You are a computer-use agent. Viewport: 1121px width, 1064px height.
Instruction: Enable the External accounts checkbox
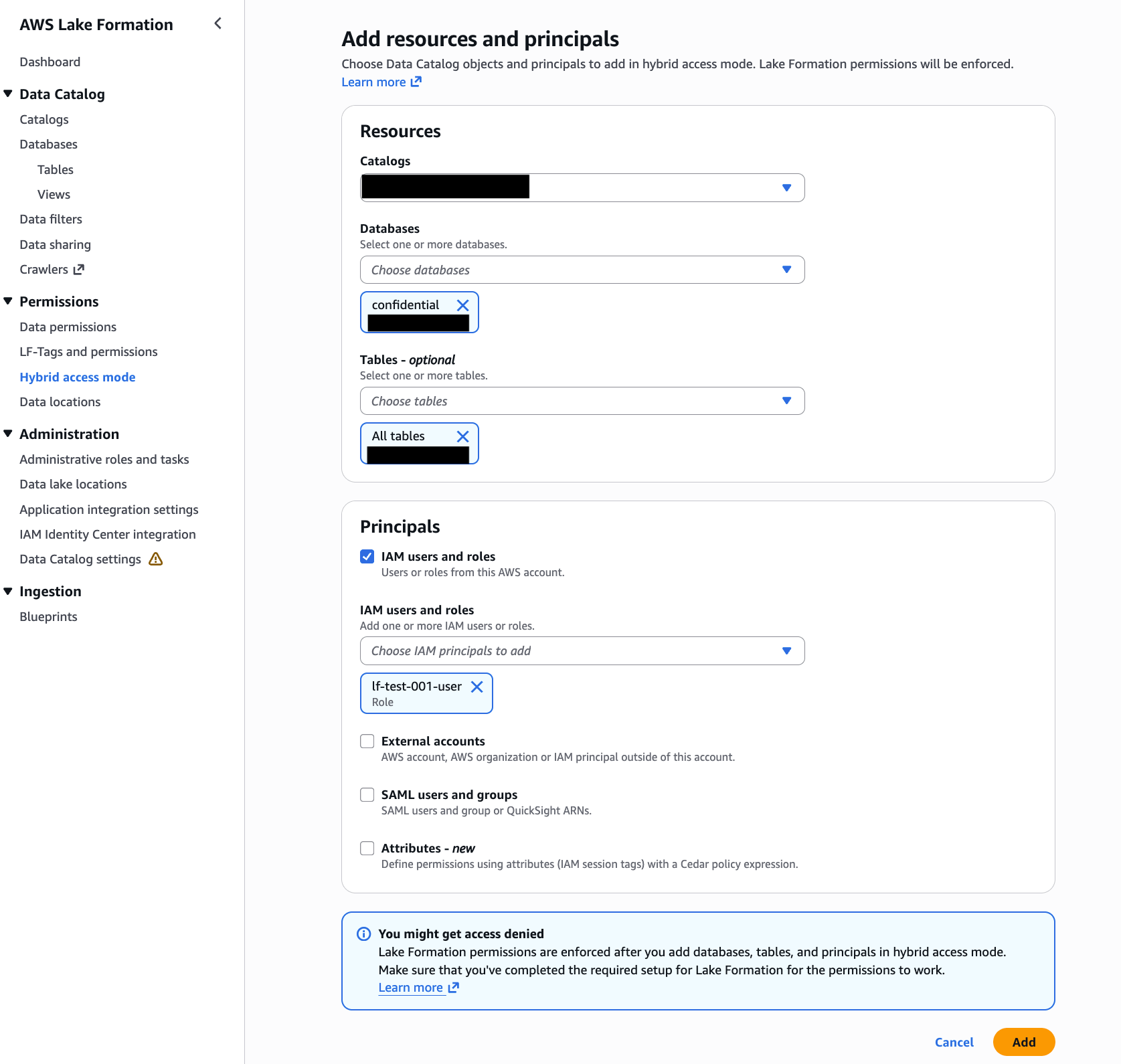pos(367,741)
